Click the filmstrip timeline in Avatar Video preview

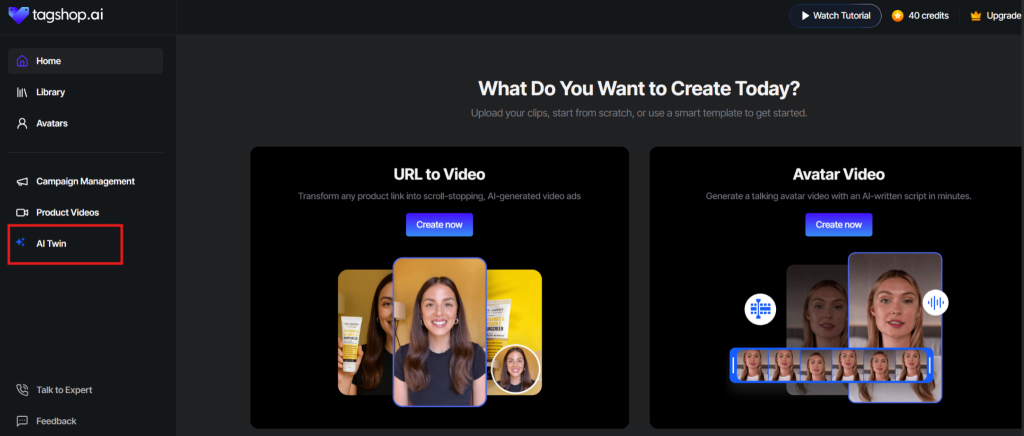pos(832,365)
